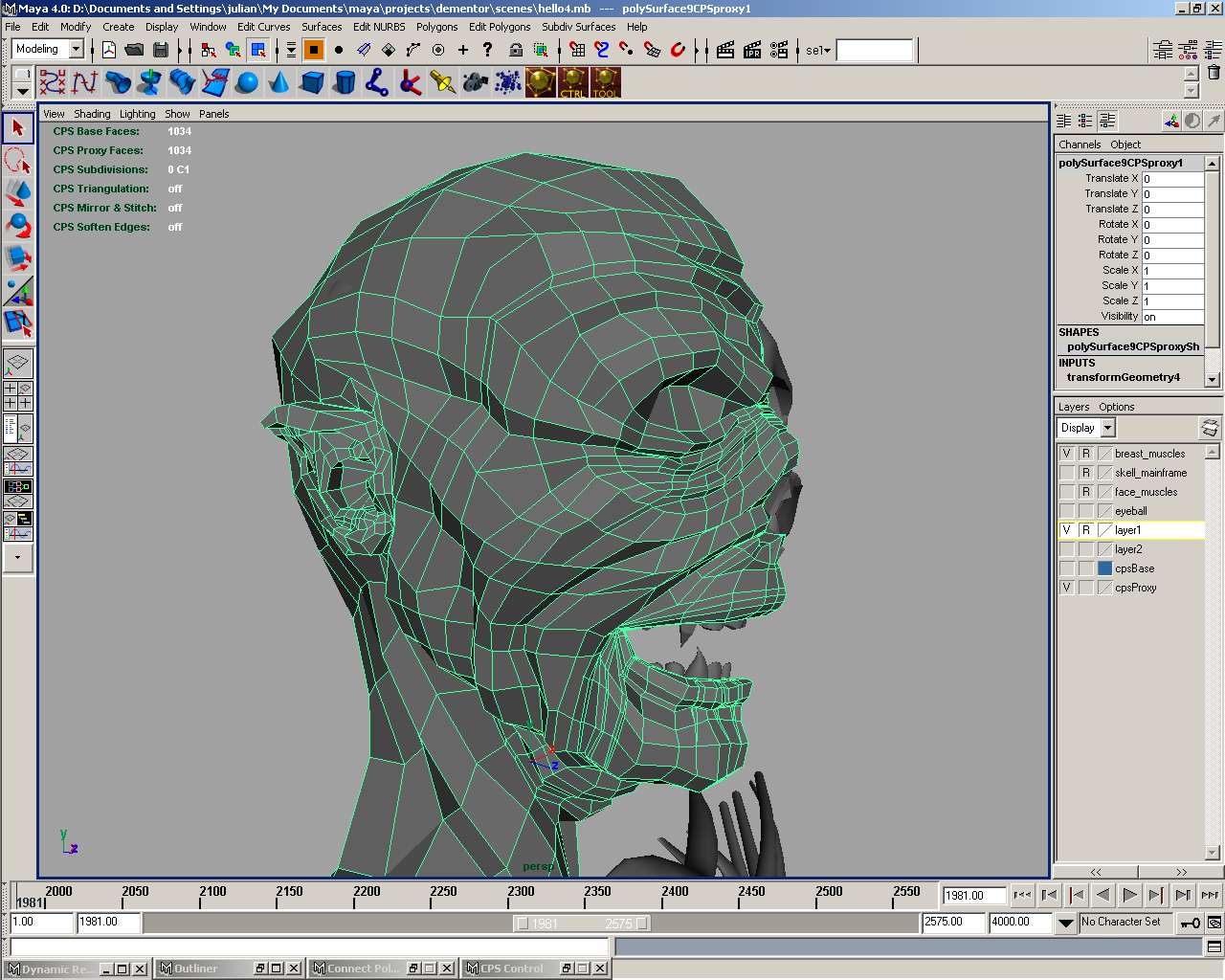
Task: Click the save scene floppy disk icon
Action: [161, 50]
